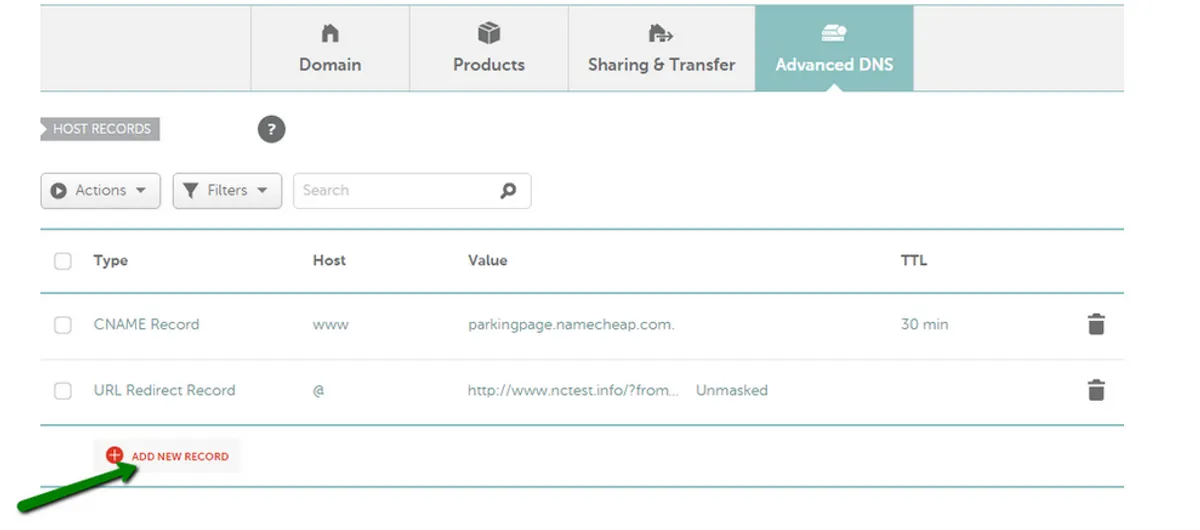The width and height of the screenshot is (1200, 530).
Task: Click the Host column header
Action: point(329,260)
